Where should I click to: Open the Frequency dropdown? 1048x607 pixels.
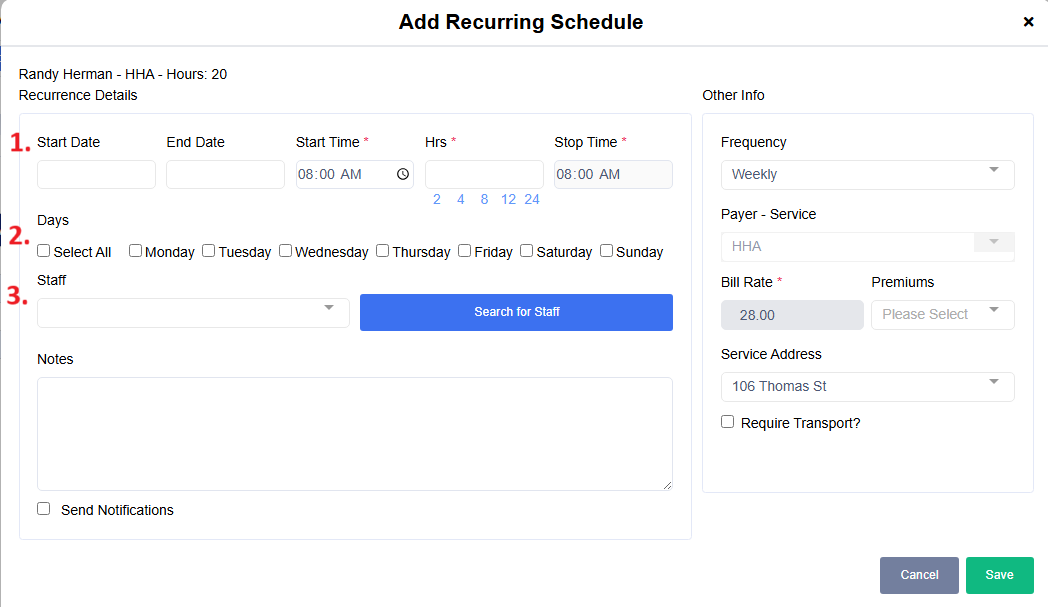[867, 174]
